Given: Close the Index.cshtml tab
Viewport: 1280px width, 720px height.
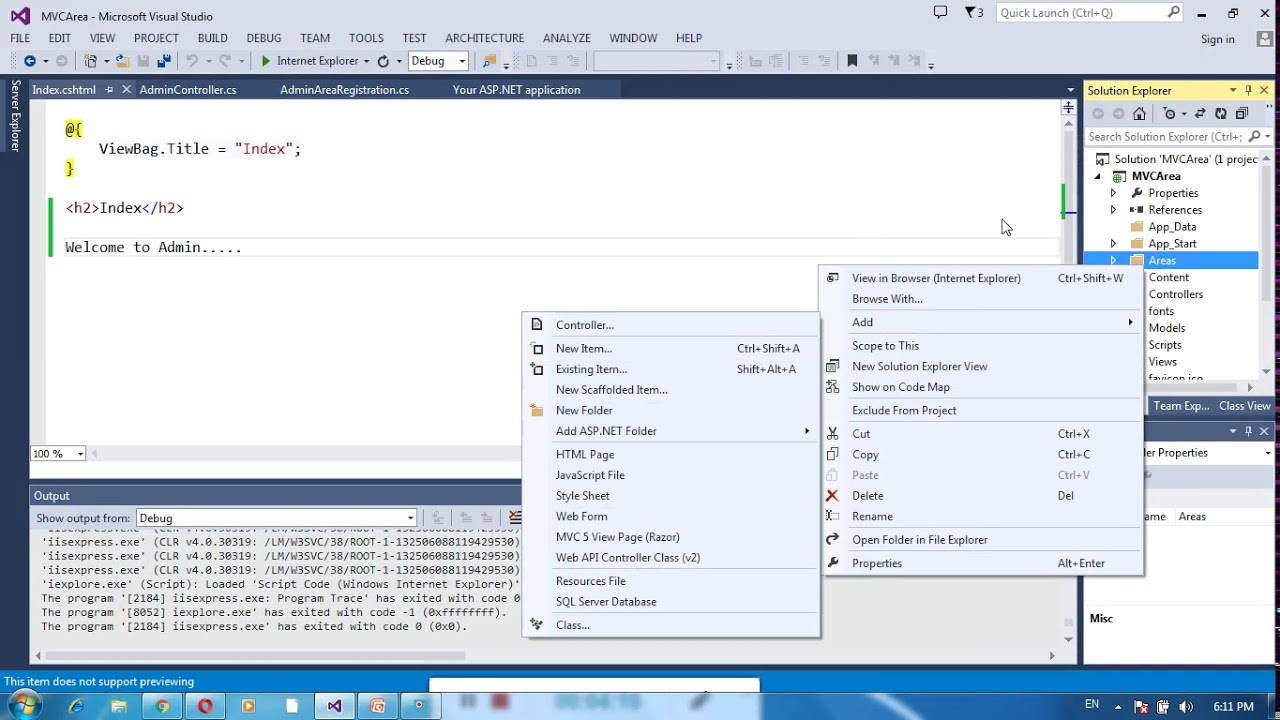Looking at the screenshot, I should [126, 90].
